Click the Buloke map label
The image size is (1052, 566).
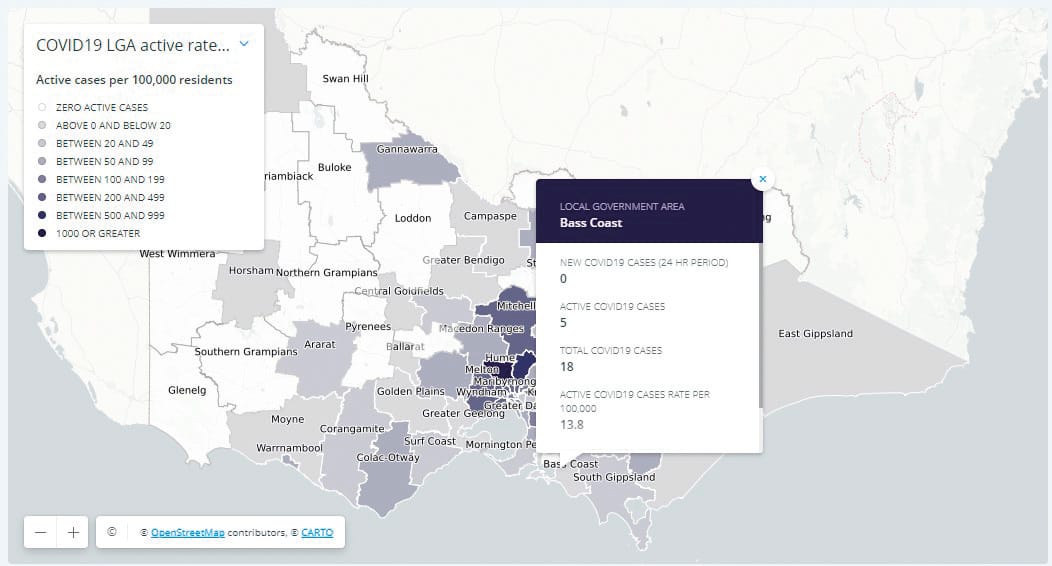click(x=335, y=167)
